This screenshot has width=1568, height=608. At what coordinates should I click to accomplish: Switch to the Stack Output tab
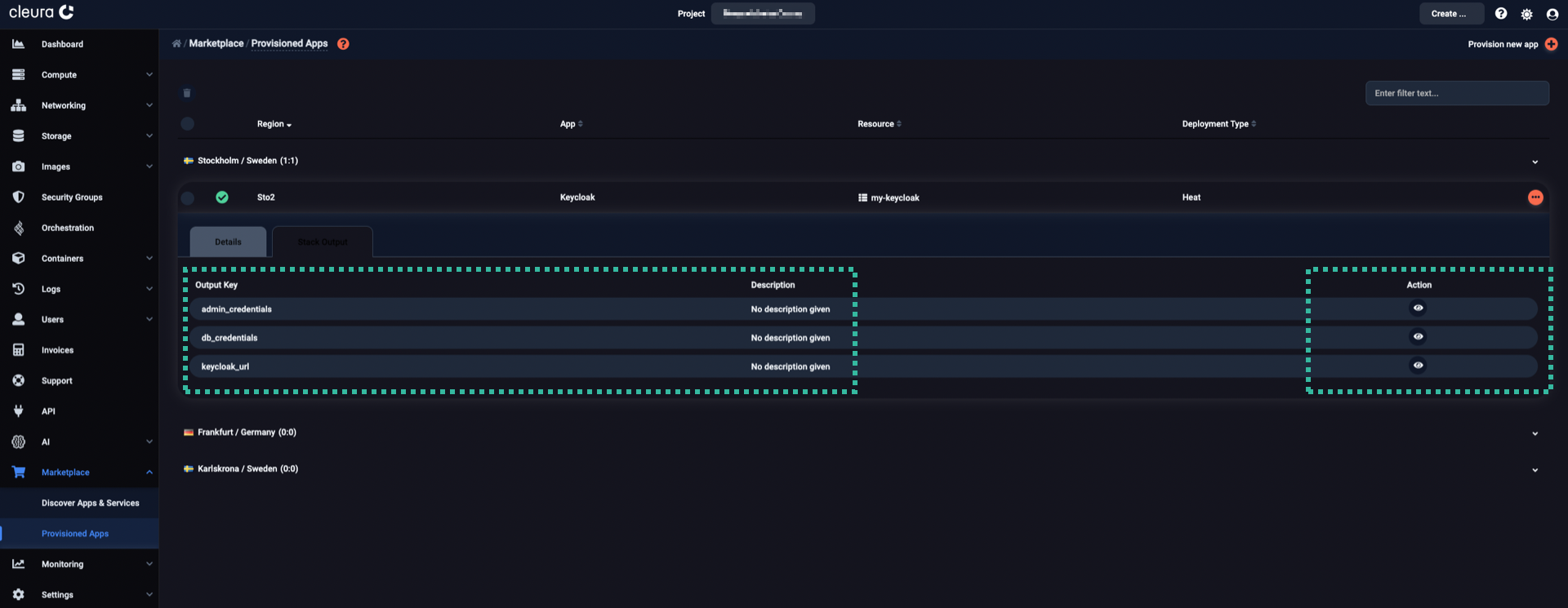coord(323,242)
